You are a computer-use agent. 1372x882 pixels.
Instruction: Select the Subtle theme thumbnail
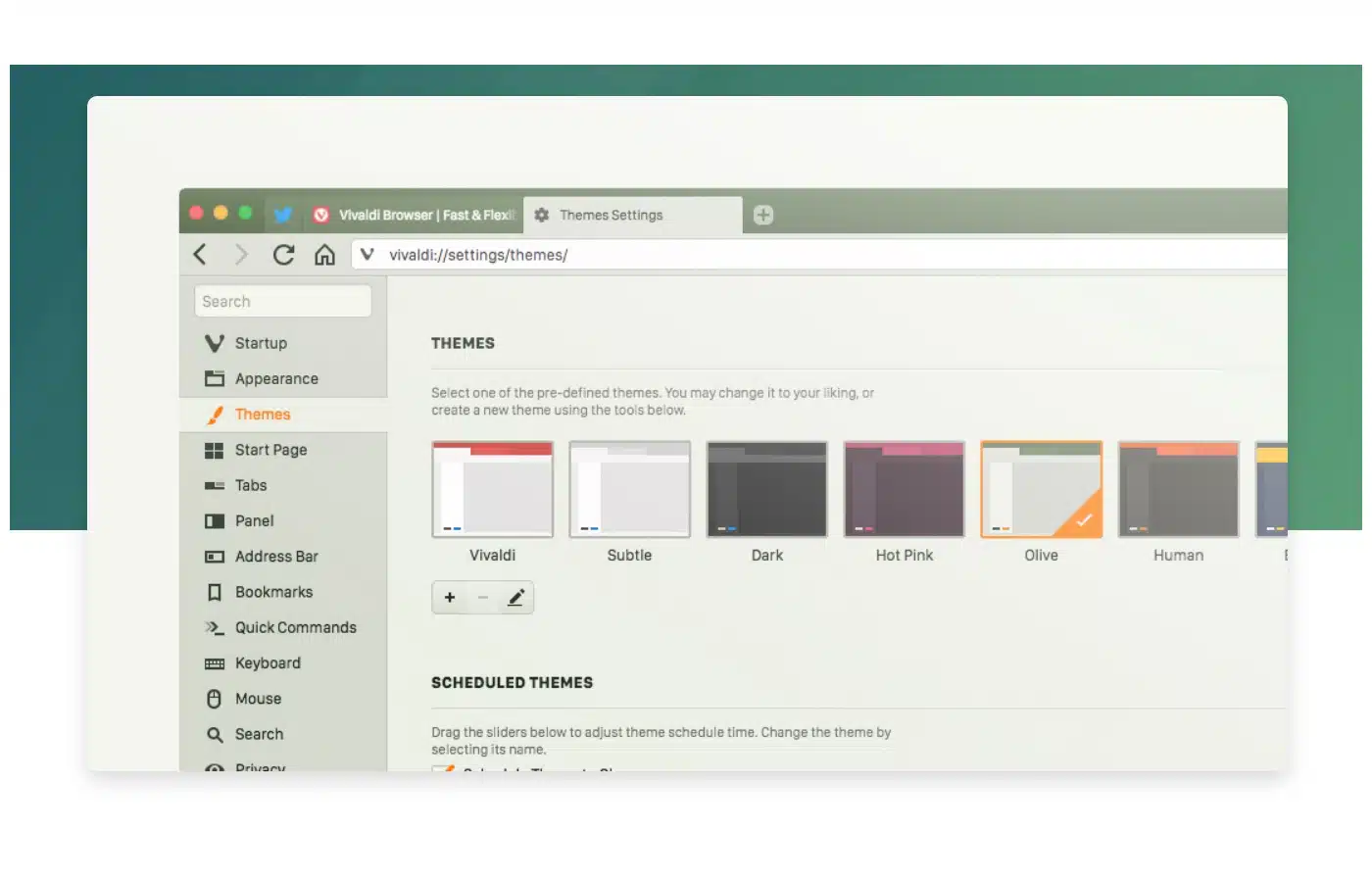pos(630,489)
